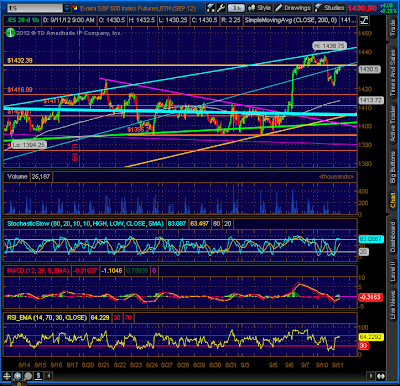
Task: Open the Drawings menu
Action: [293, 8]
